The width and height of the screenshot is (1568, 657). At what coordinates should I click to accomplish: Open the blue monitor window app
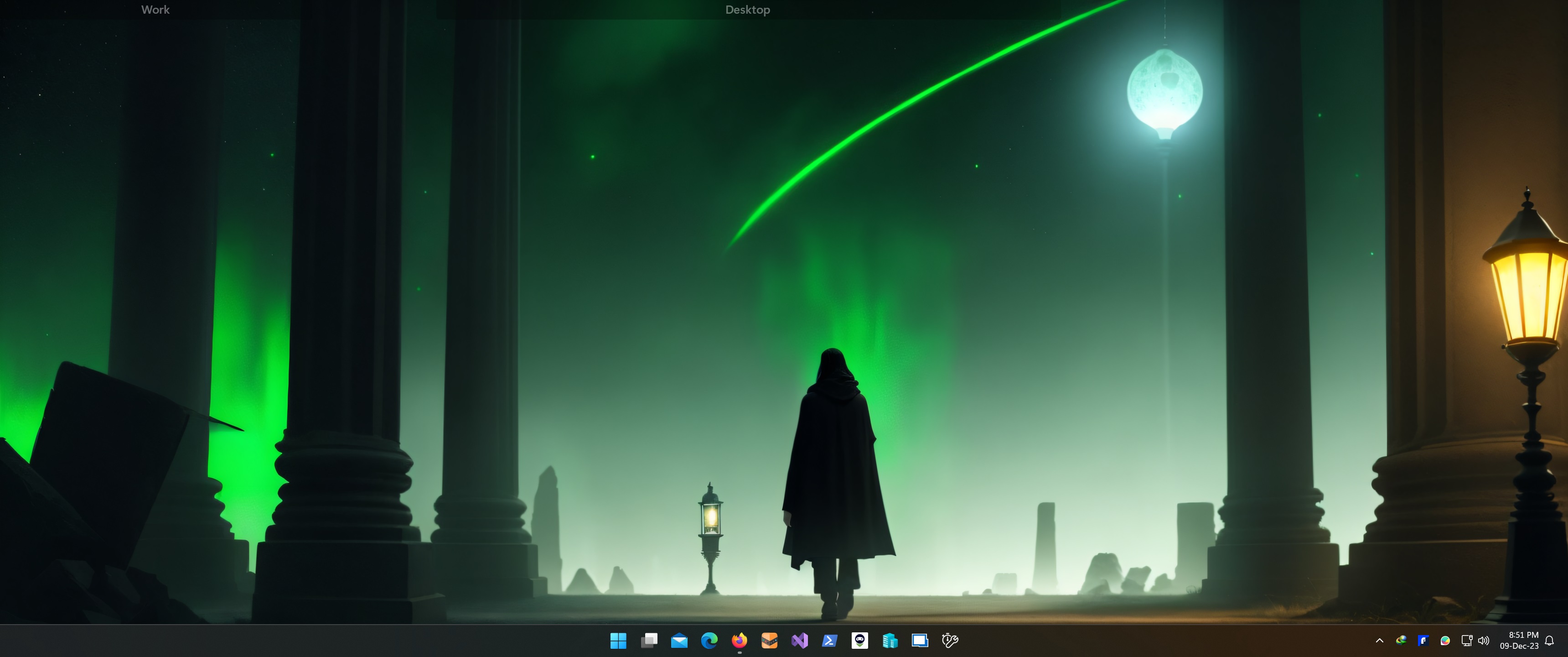tap(920, 640)
